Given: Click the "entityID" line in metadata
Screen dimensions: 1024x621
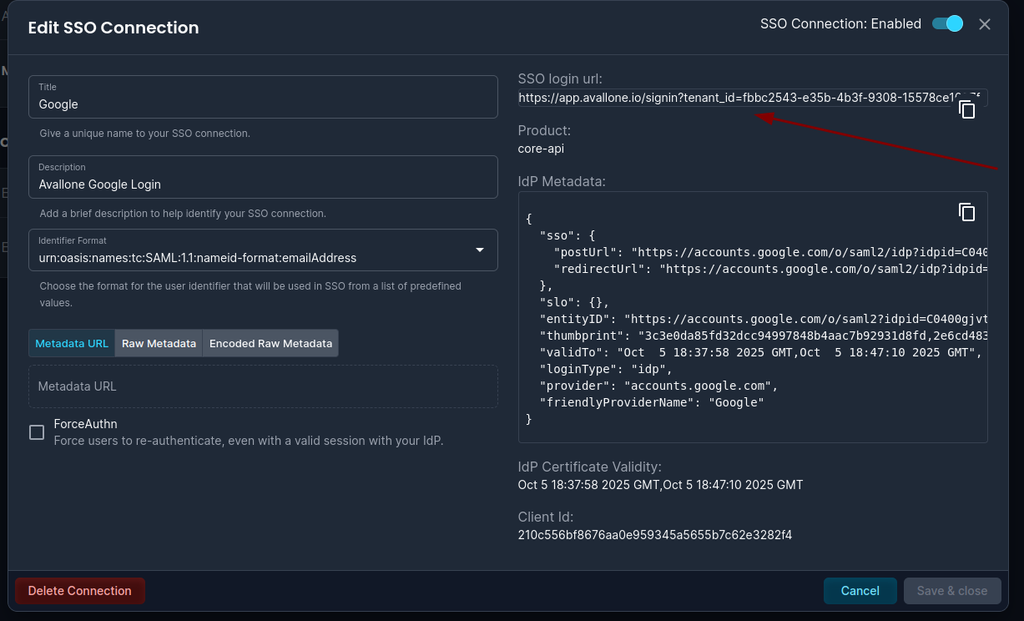Looking at the screenshot, I should (763, 319).
